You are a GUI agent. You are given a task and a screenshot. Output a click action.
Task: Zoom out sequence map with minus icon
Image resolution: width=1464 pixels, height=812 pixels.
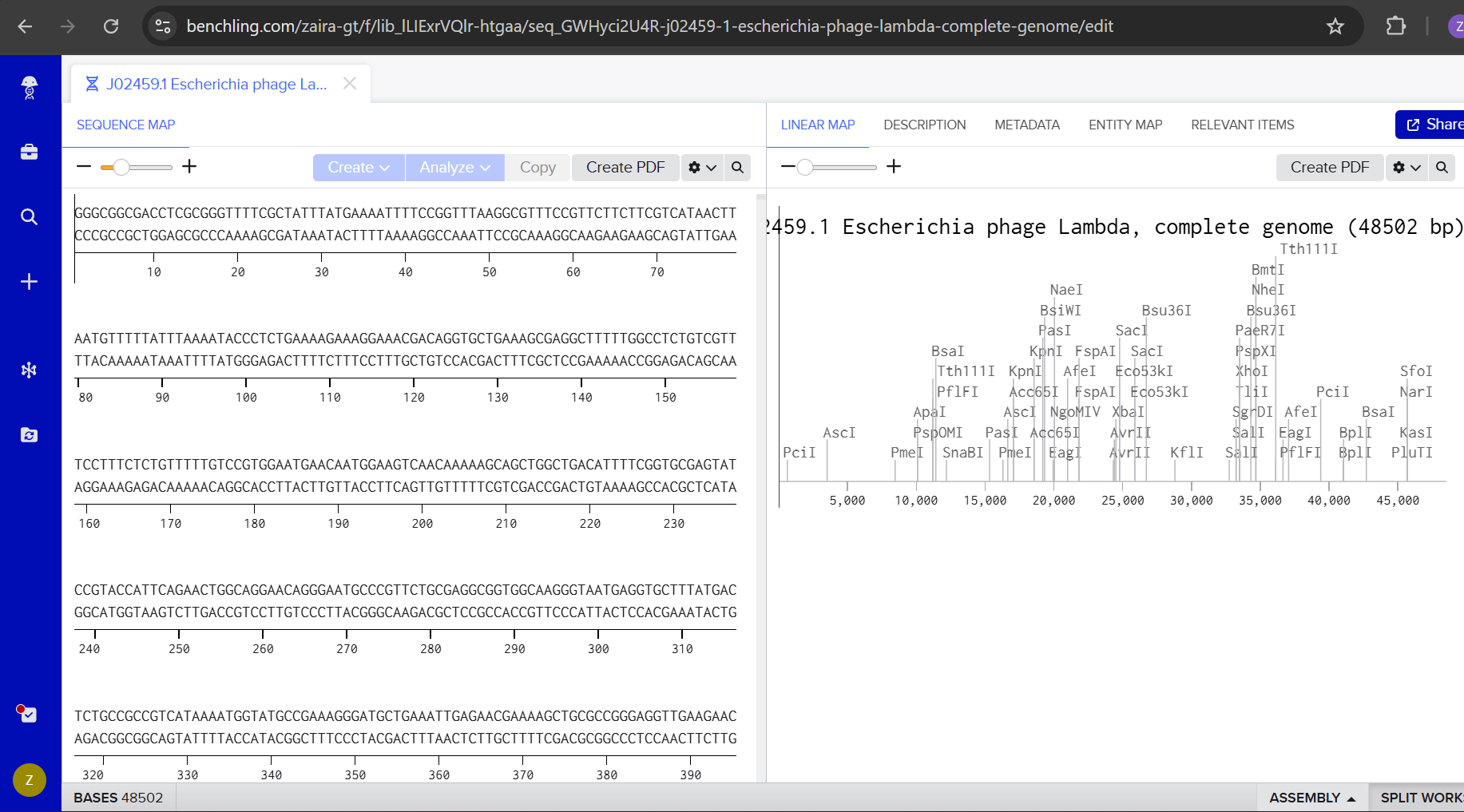84,167
